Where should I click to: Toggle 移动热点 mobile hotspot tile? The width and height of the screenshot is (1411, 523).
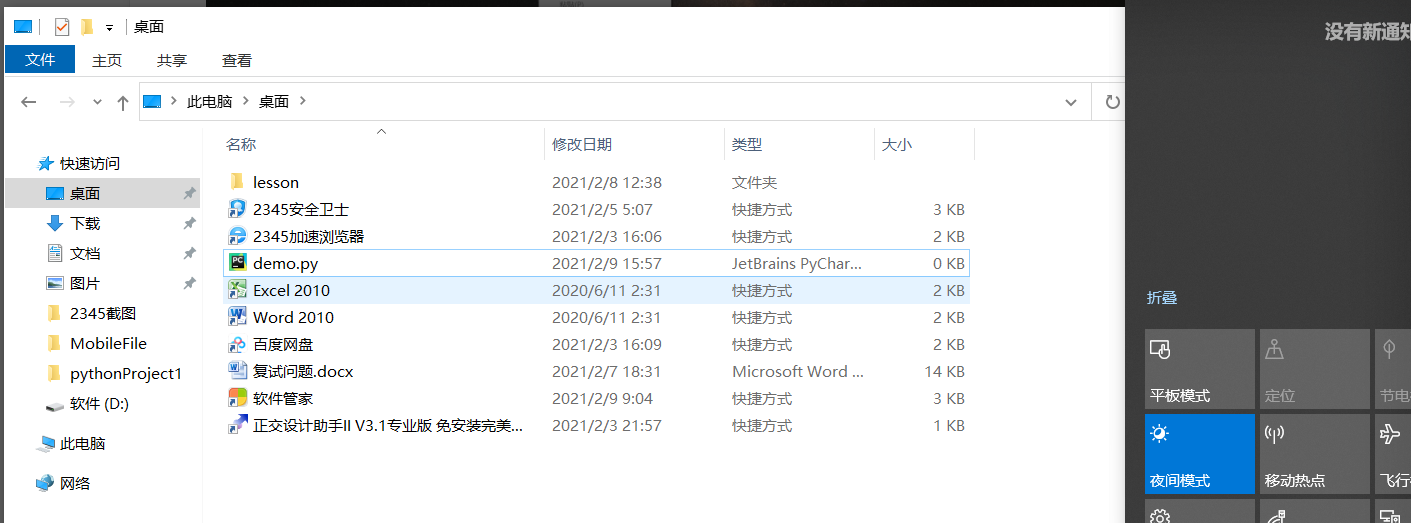[x=1315, y=454]
